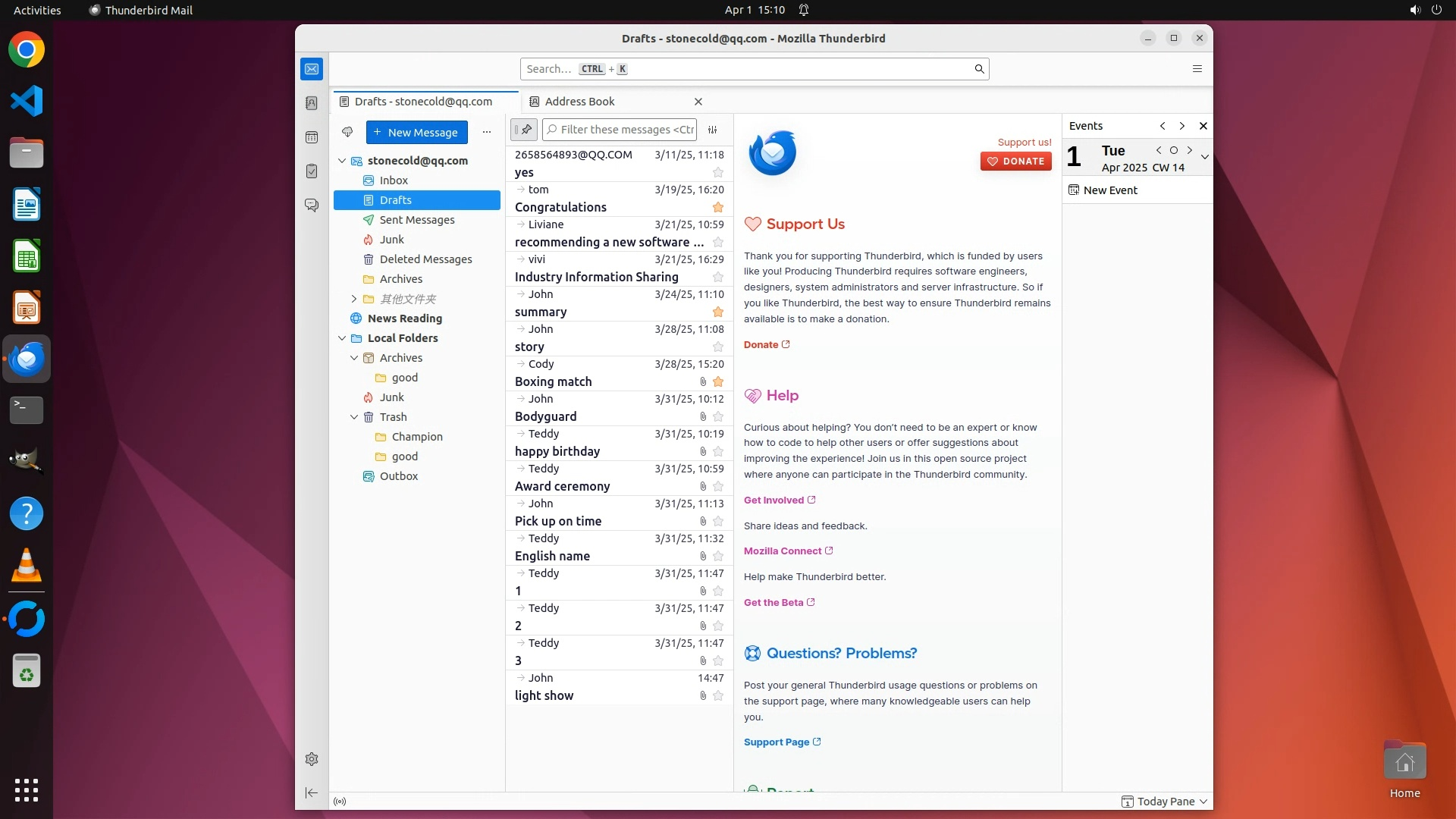Toggle the quick filter bar pin button
The width and height of the screenshot is (1456, 819).
tap(524, 130)
